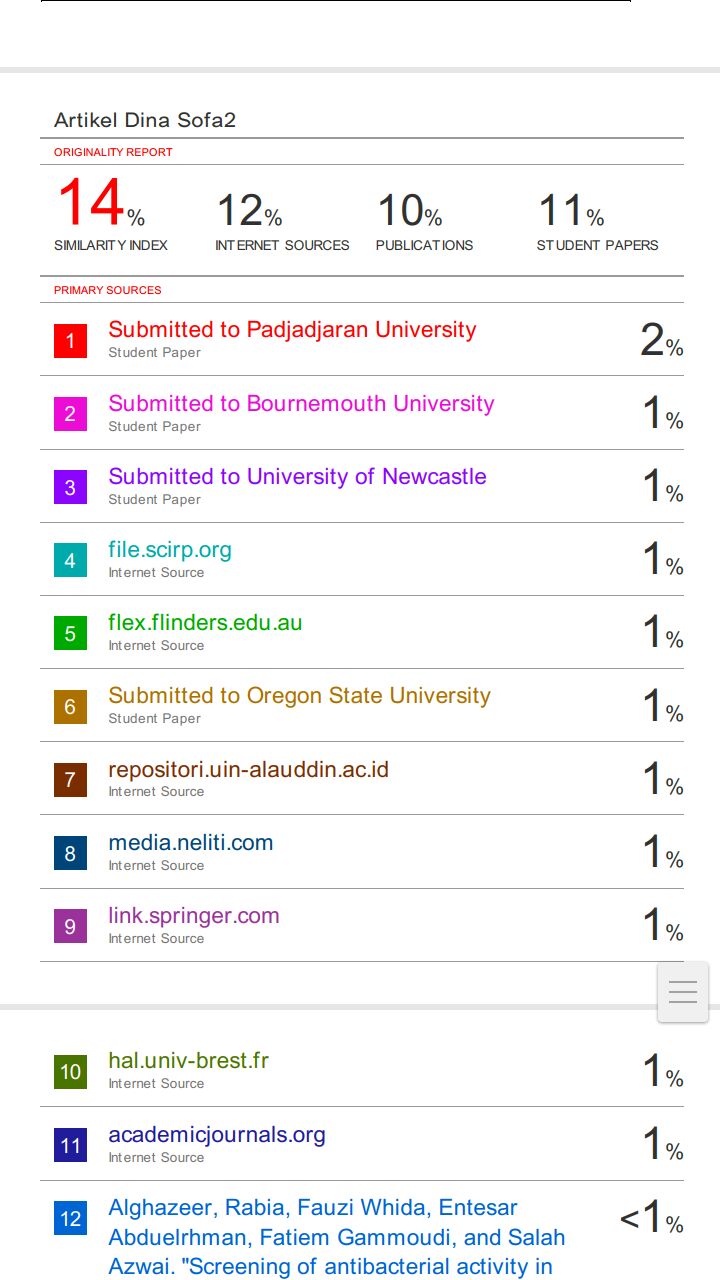
Task: Open the link.springer.com source link
Action: pos(194,916)
